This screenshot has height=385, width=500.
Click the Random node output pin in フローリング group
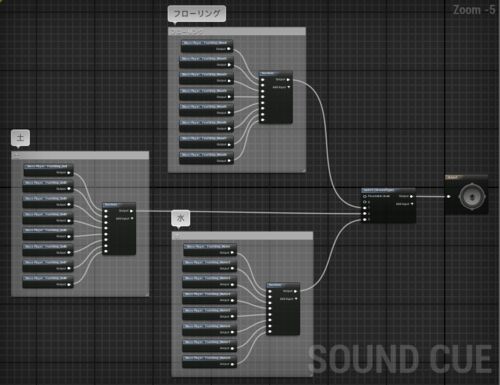pyautogui.click(x=288, y=80)
